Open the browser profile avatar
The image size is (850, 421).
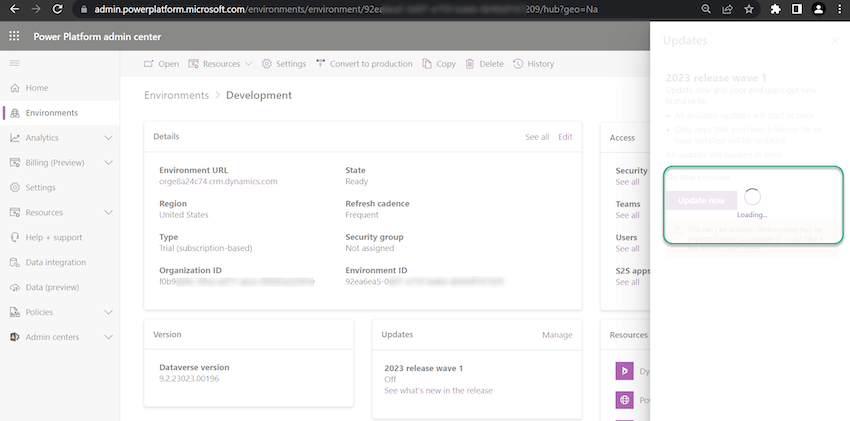tap(819, 9)
